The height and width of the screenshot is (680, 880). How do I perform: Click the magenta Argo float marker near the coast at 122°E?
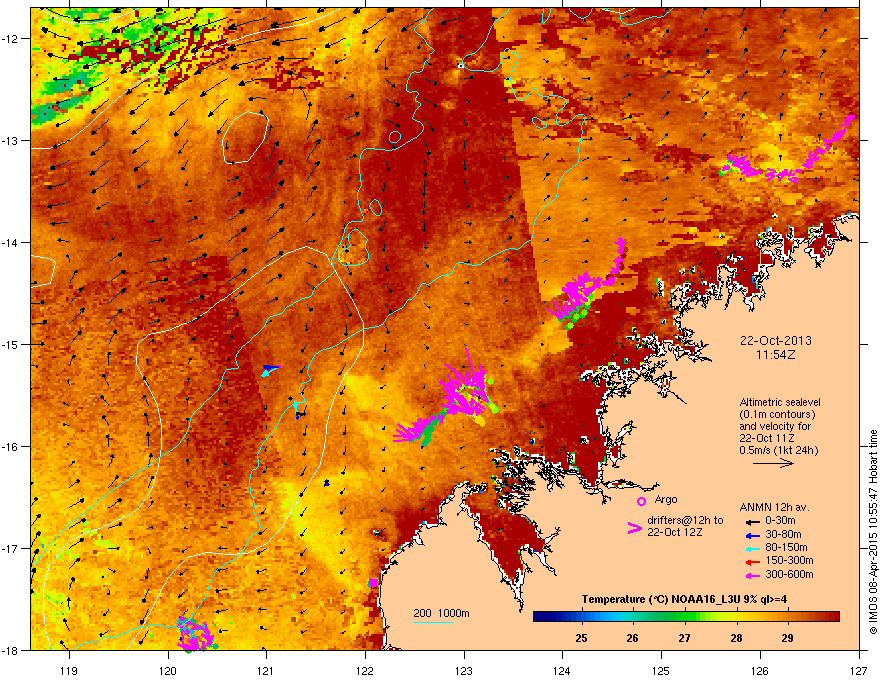(x=373, y=583)
